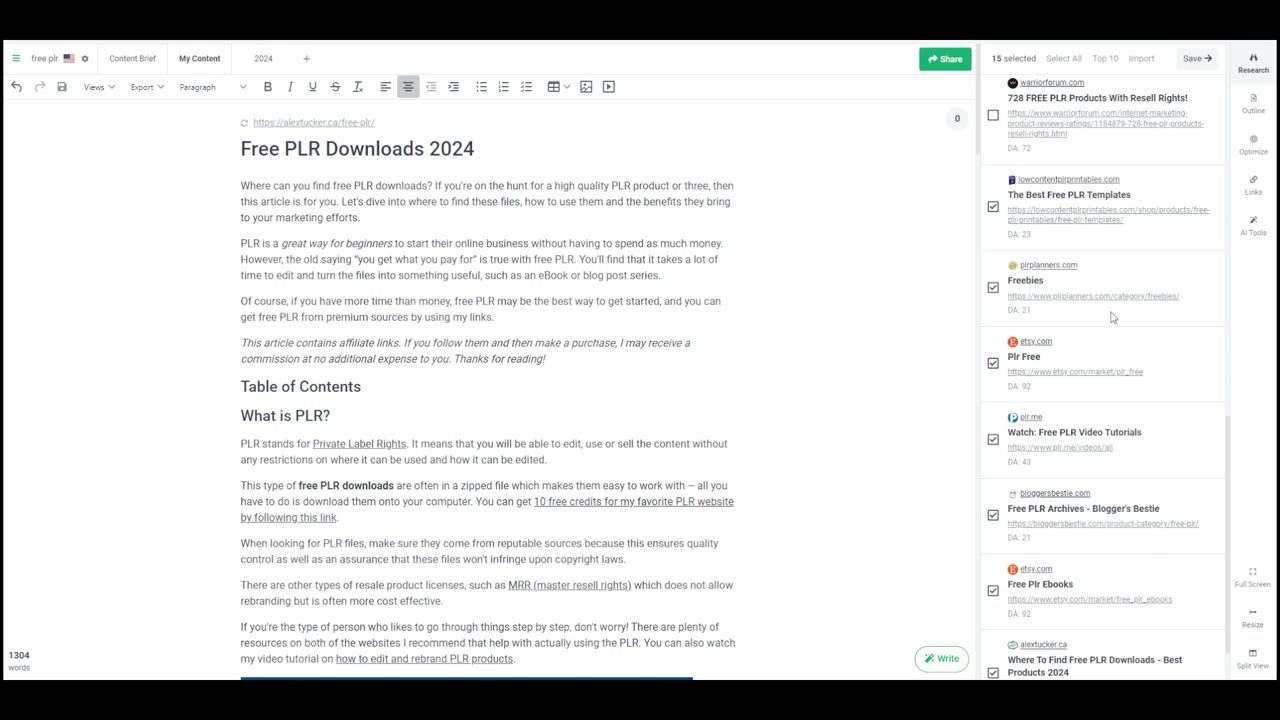1280x720 pixels.
Task: Open the Outline sidebar panel
Action: (x=1253, y=104)
